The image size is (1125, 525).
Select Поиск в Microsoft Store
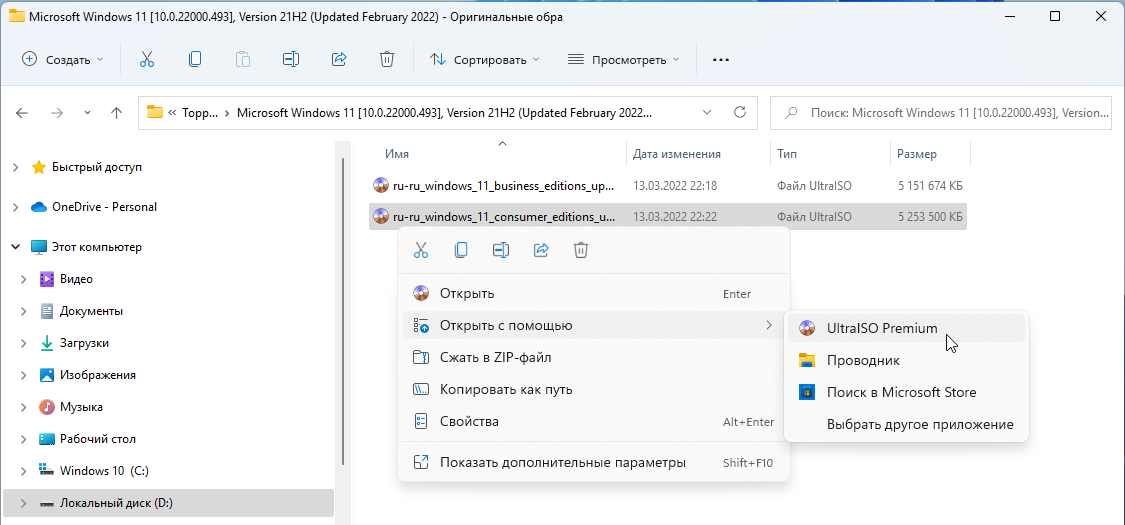point(906,392)
